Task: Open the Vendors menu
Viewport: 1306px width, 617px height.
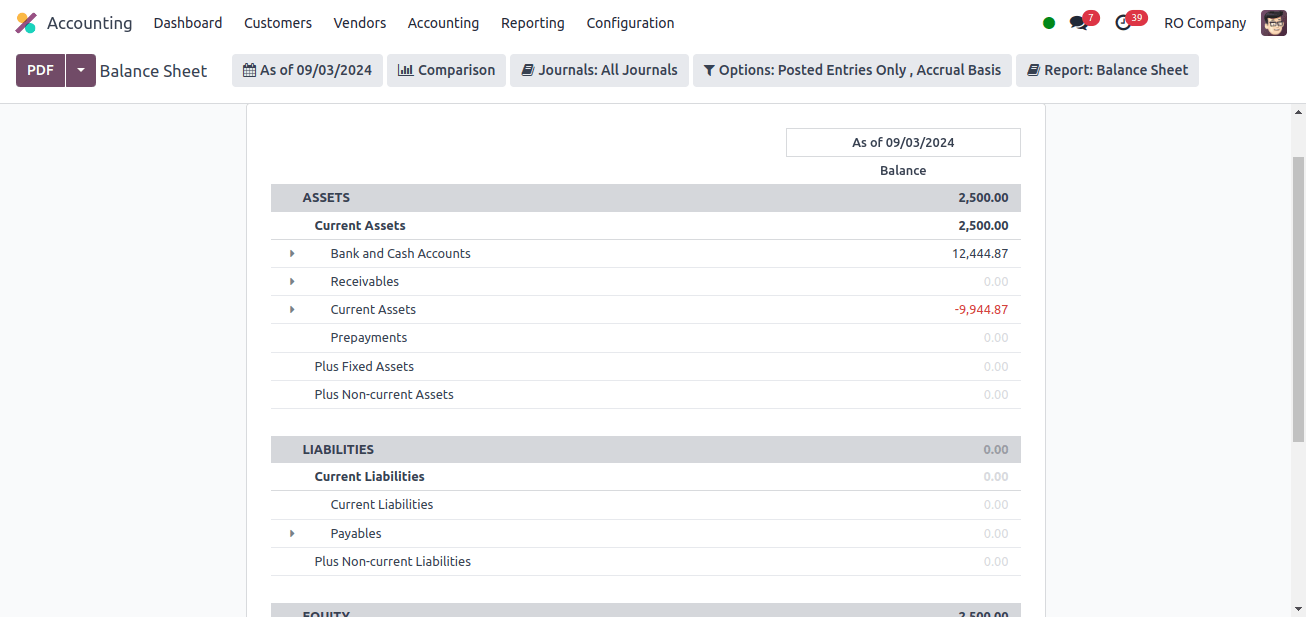Action: tap(360, 23)
